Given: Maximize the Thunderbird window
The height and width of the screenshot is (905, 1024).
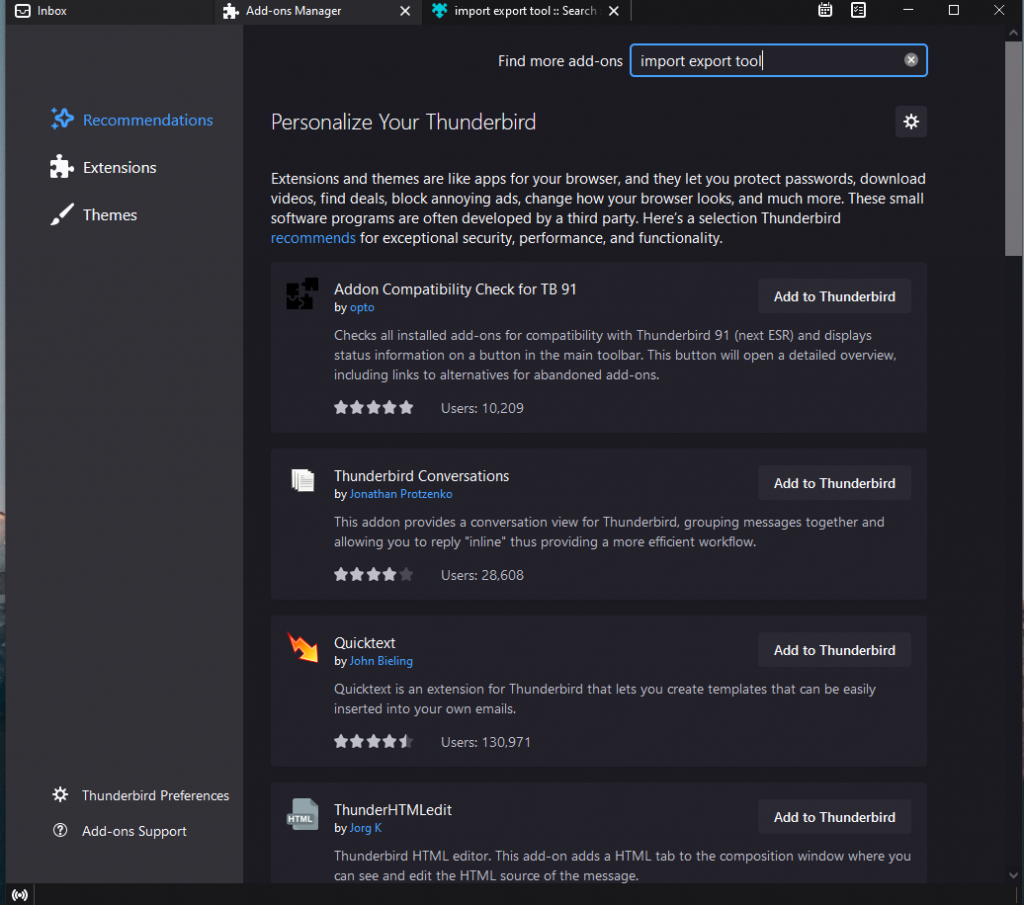Looking at the screenshot, I should pyautogui.click(x=953, y=10).
